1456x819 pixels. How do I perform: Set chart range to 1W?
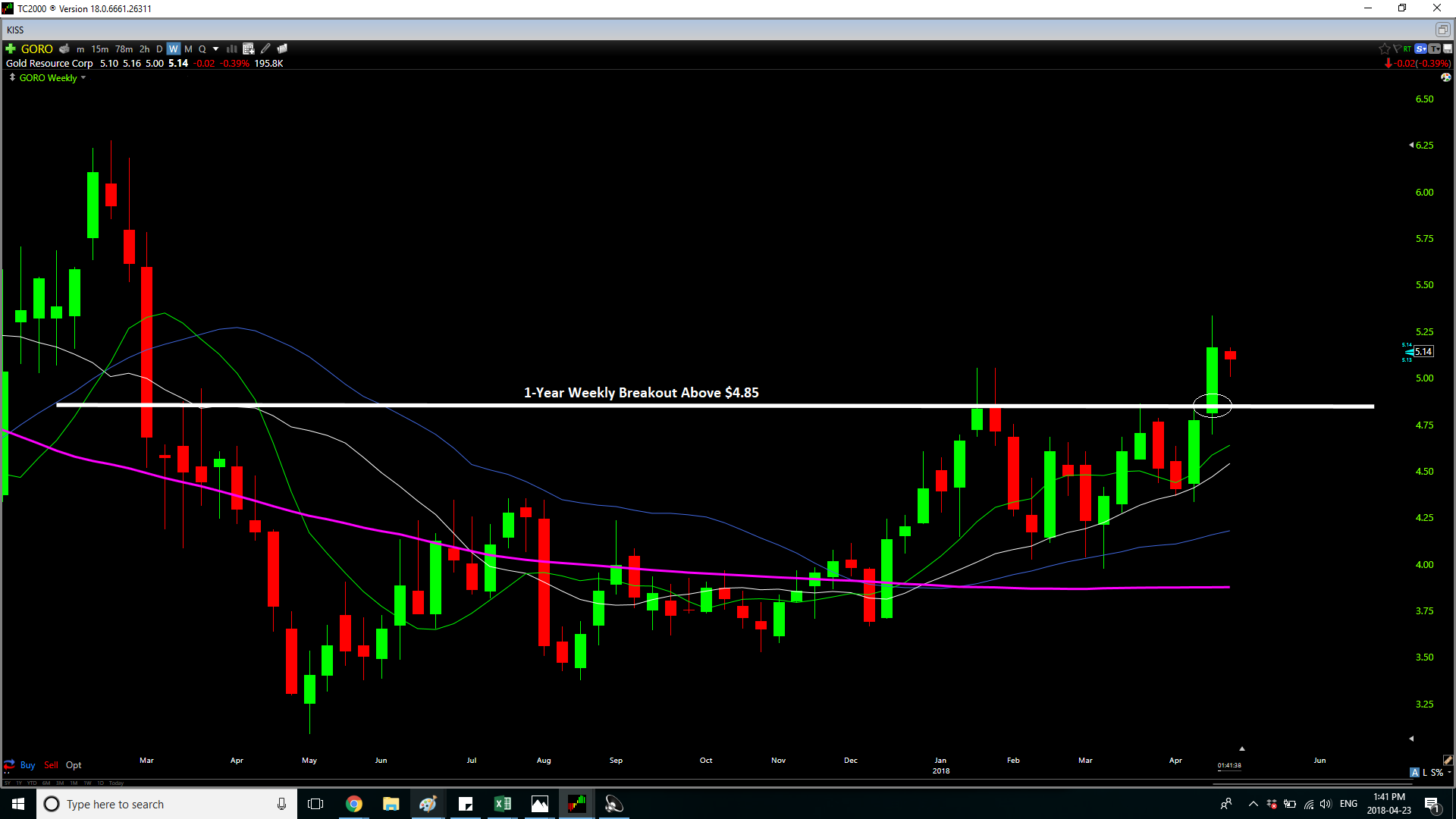(x=87, y=783)
